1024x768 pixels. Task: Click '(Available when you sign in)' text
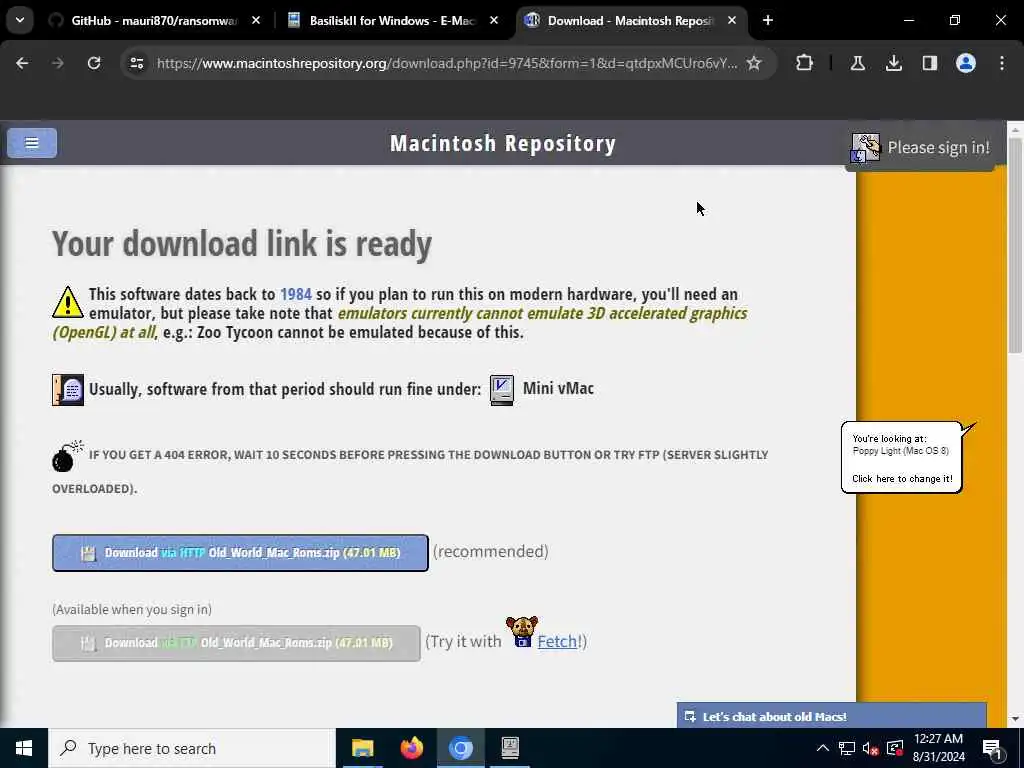132,609
